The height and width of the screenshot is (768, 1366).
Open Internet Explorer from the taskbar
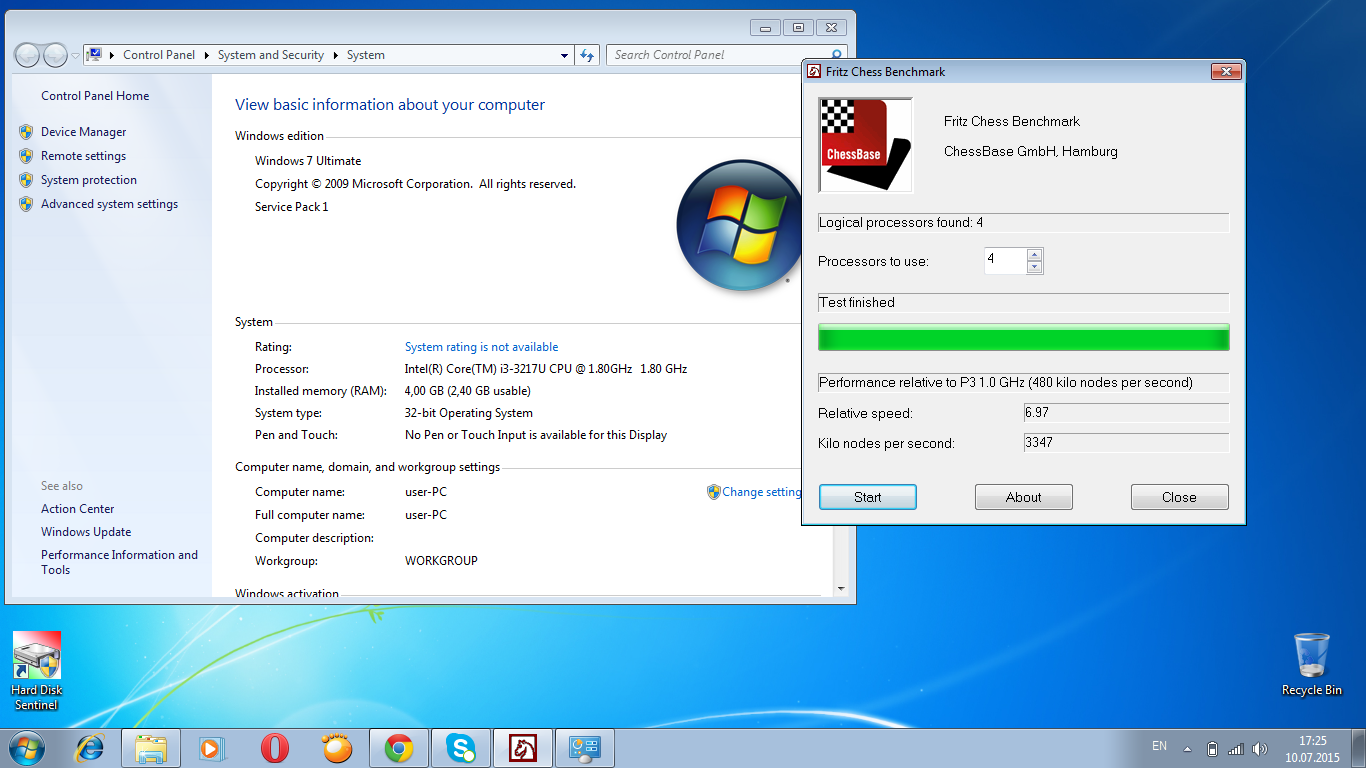tap(89, 748)
